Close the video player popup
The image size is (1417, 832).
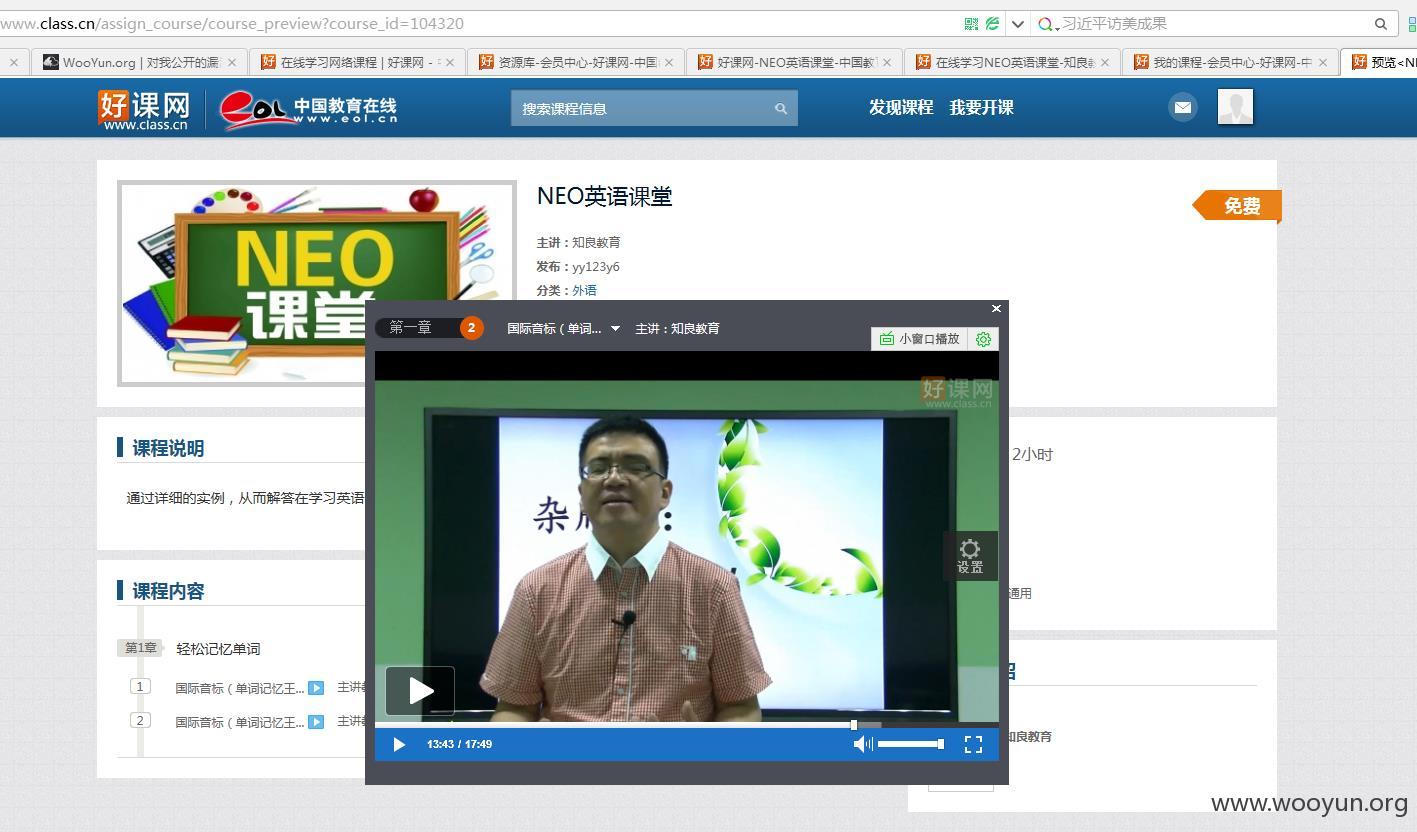(996, 309)
